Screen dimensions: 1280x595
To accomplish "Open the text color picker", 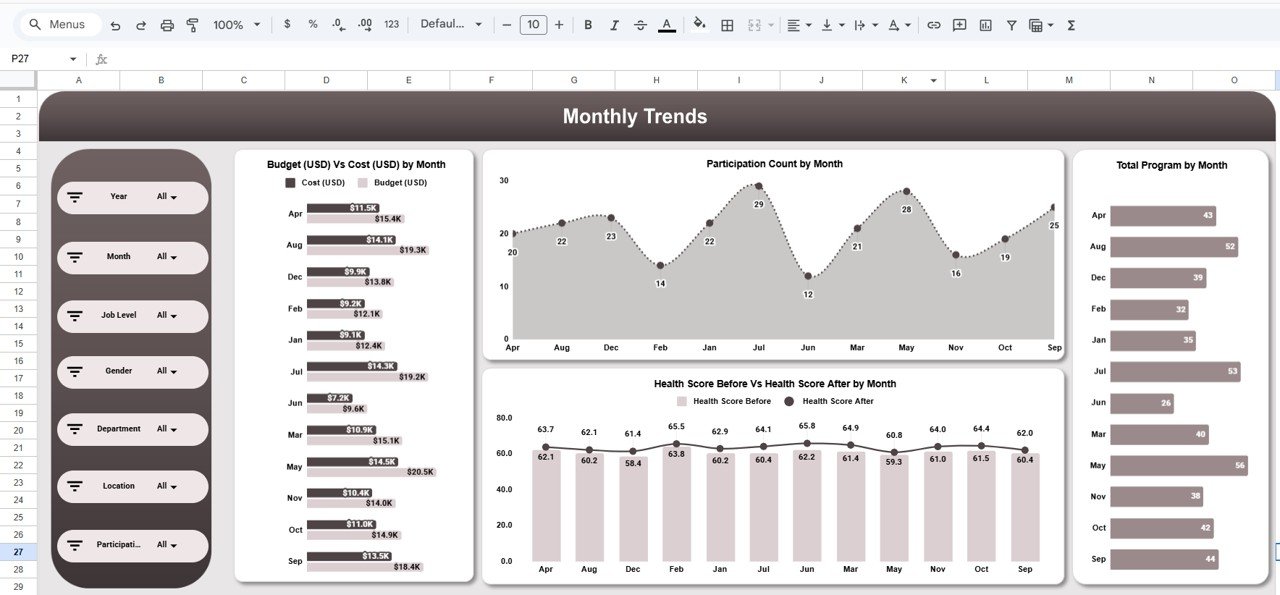I will 666,24.
